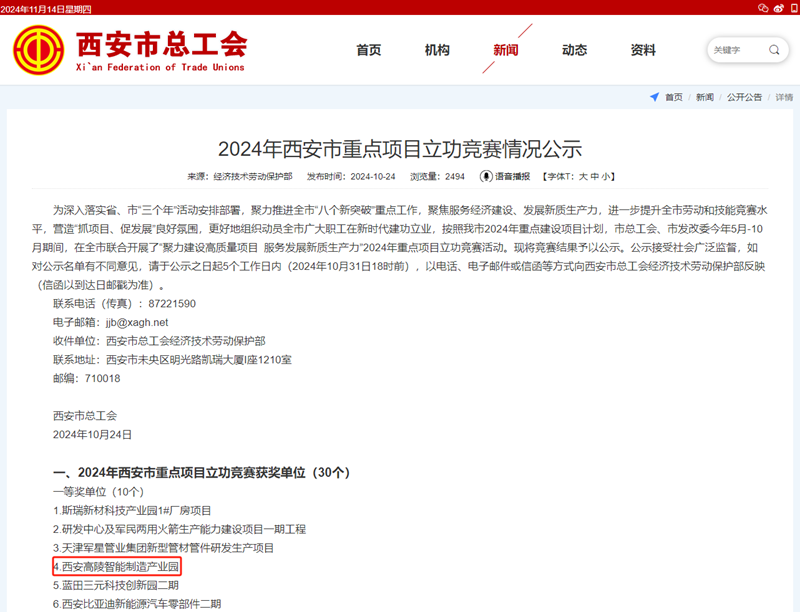Screen dimensions: 800x612
Task: Click the WeChat icon in top bar
Action: point(763,7)
